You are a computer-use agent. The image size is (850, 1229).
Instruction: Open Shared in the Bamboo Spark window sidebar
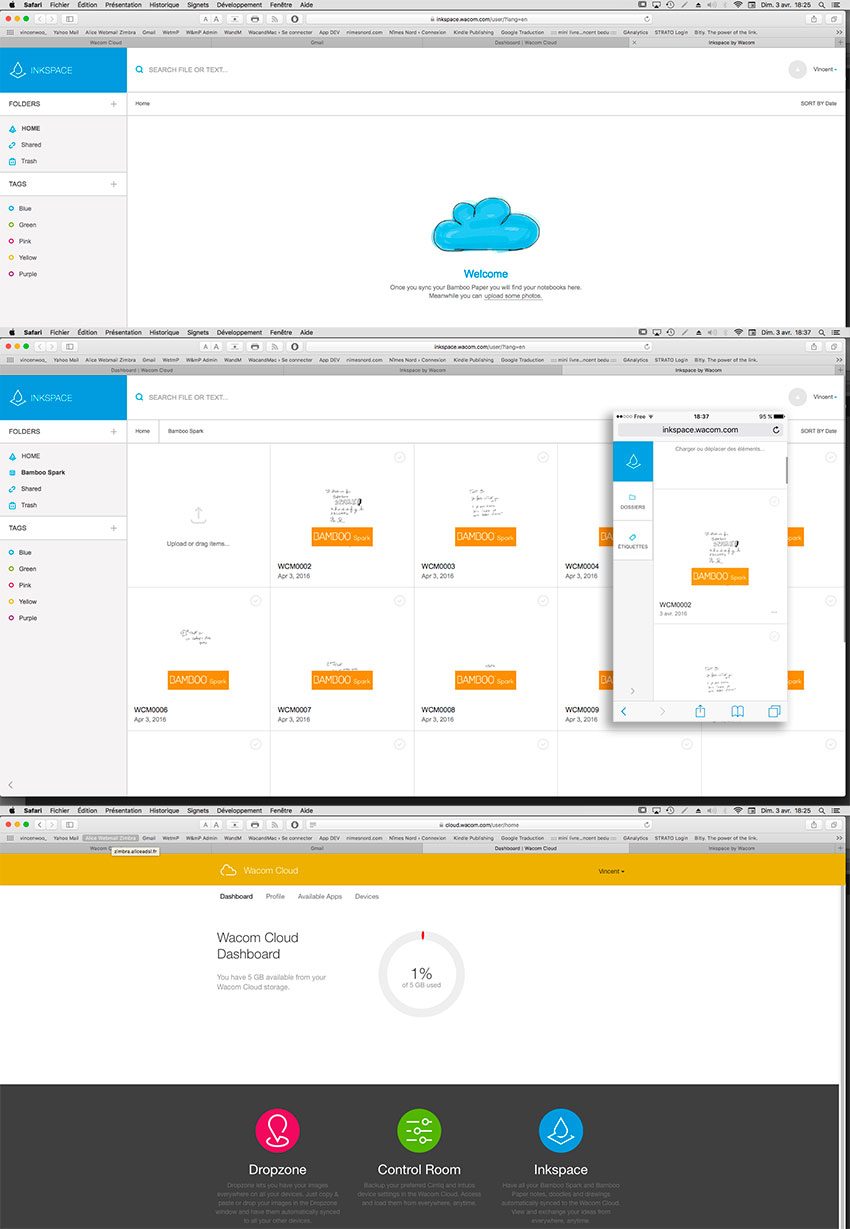click(x=31, y=489)
